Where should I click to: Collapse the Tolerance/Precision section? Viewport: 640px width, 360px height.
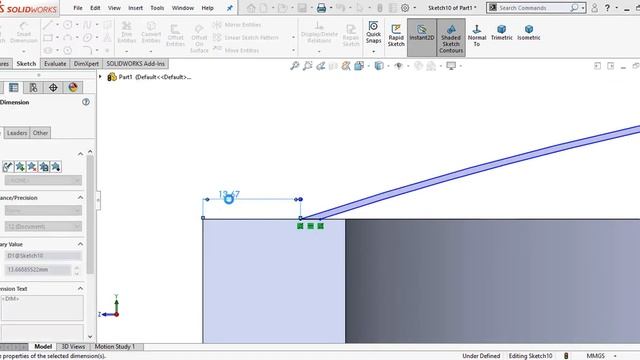80,198
